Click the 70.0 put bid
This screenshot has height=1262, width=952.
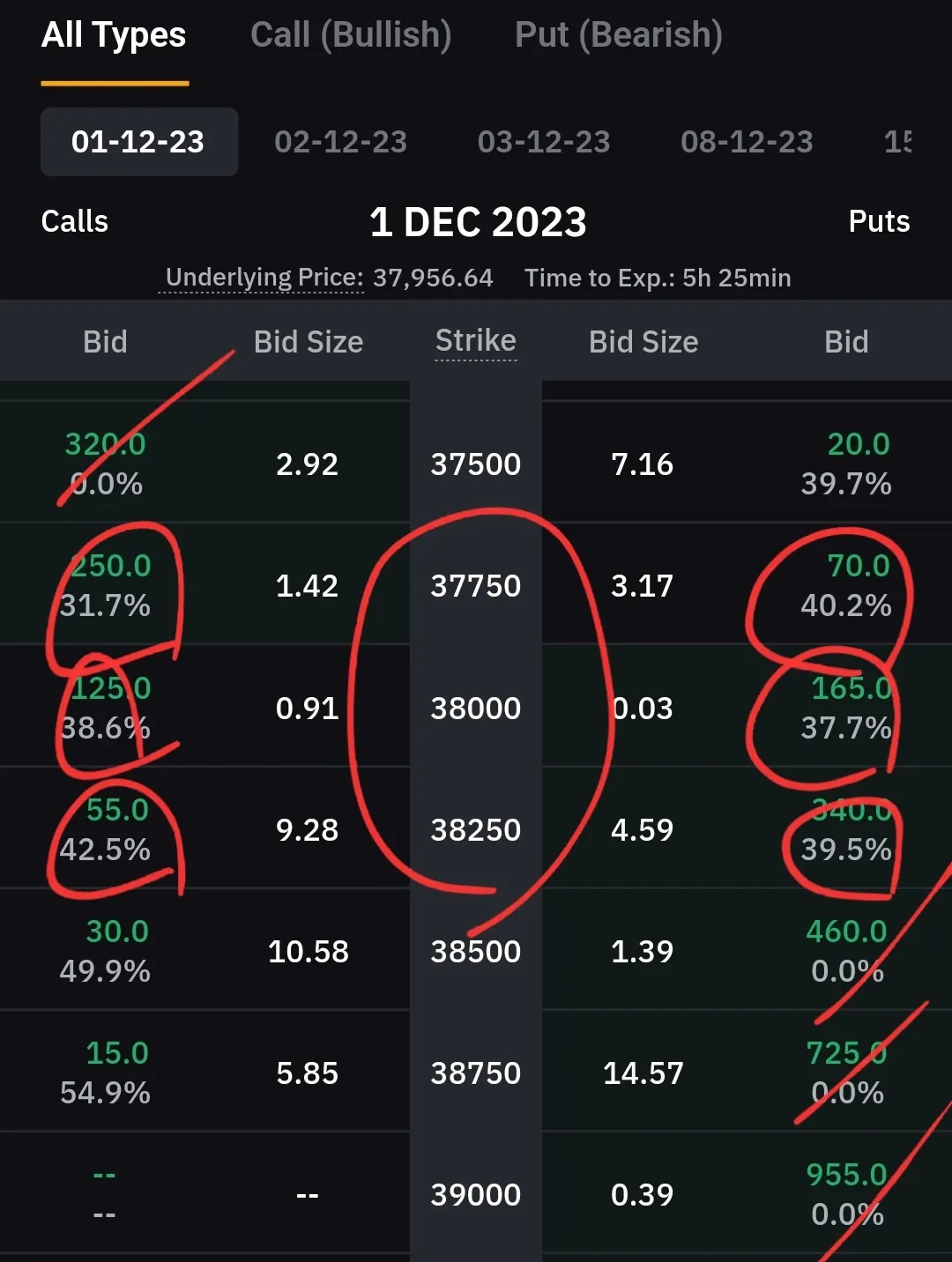coord(858,566)
